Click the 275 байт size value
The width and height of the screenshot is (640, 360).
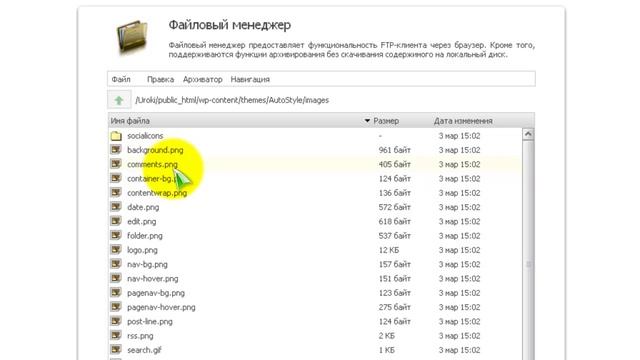[394, 307]
